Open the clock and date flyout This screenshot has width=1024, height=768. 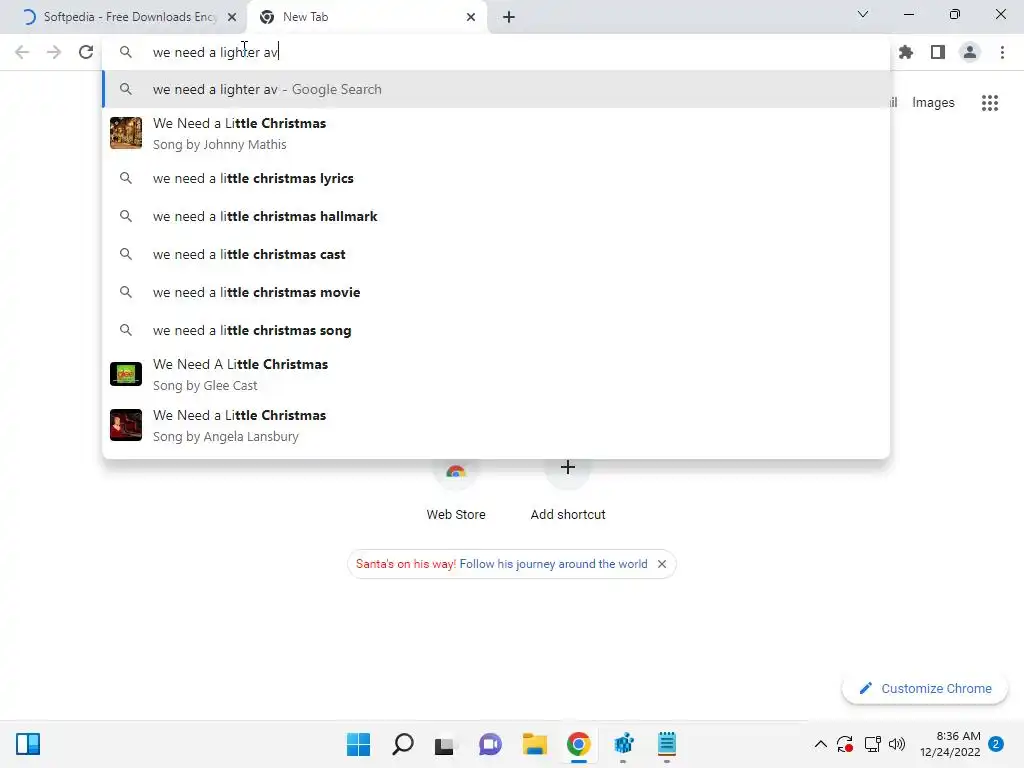(950, 744)
